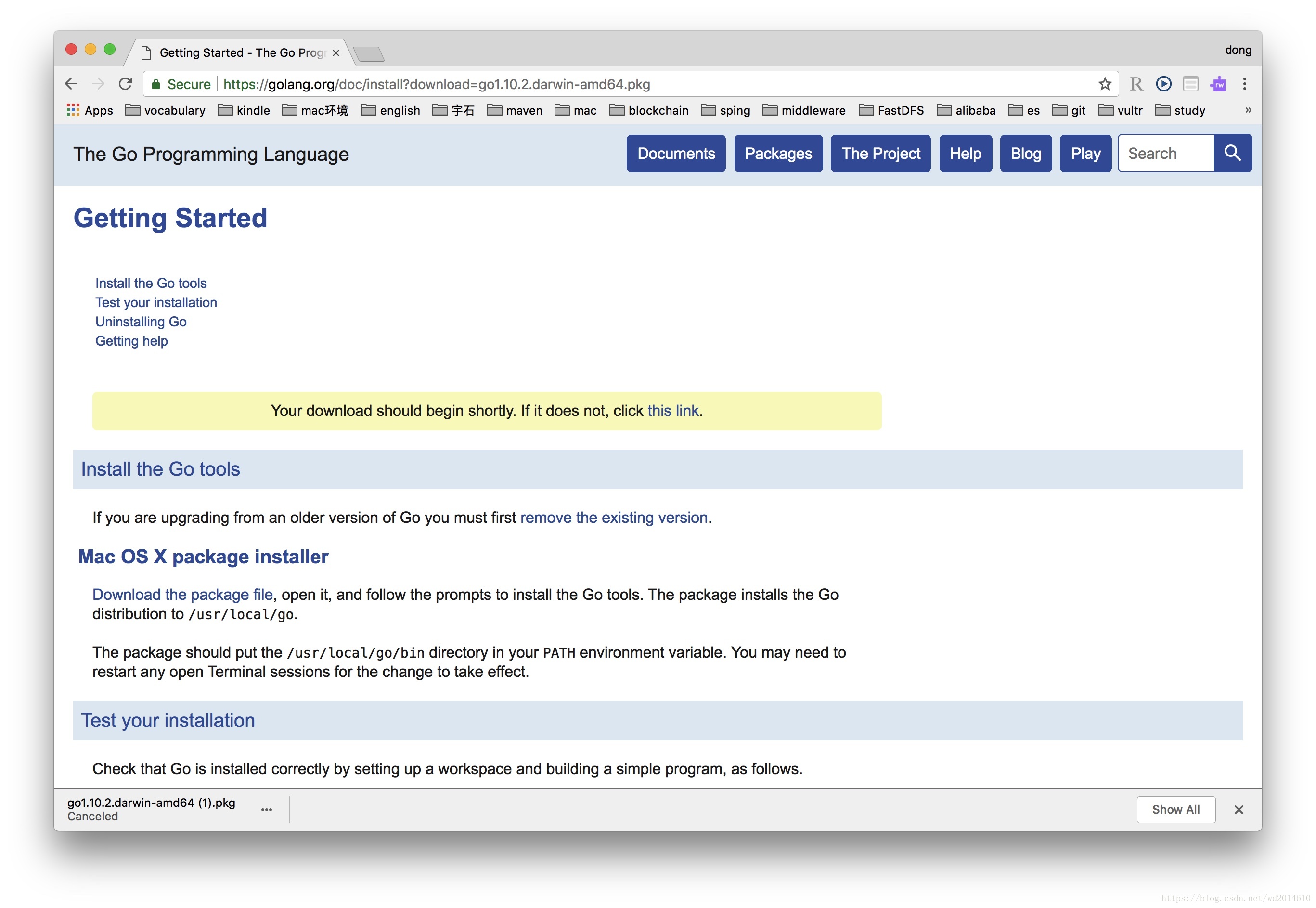
Task: Go to The Project section
Action: click(x=880, y=154)
